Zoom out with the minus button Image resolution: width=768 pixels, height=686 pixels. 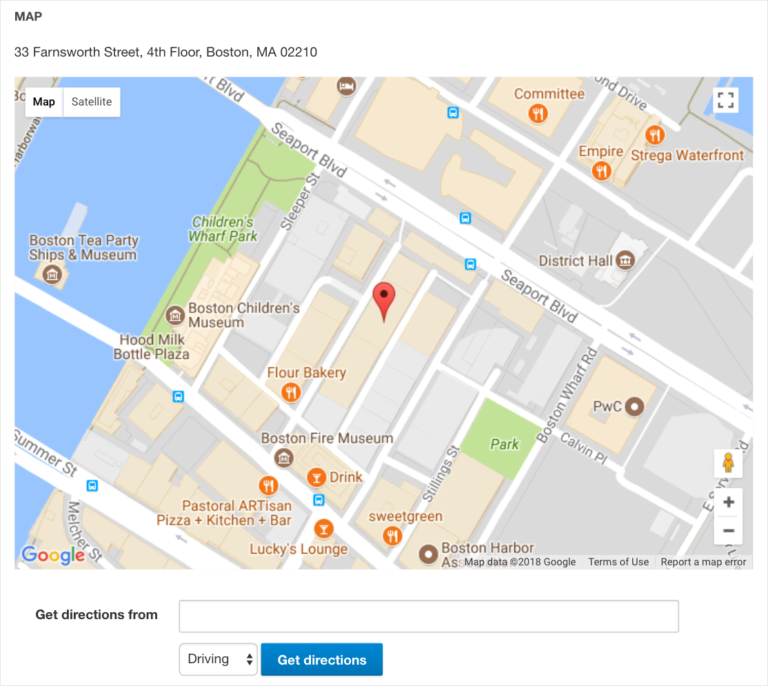[x=728, y=531]
